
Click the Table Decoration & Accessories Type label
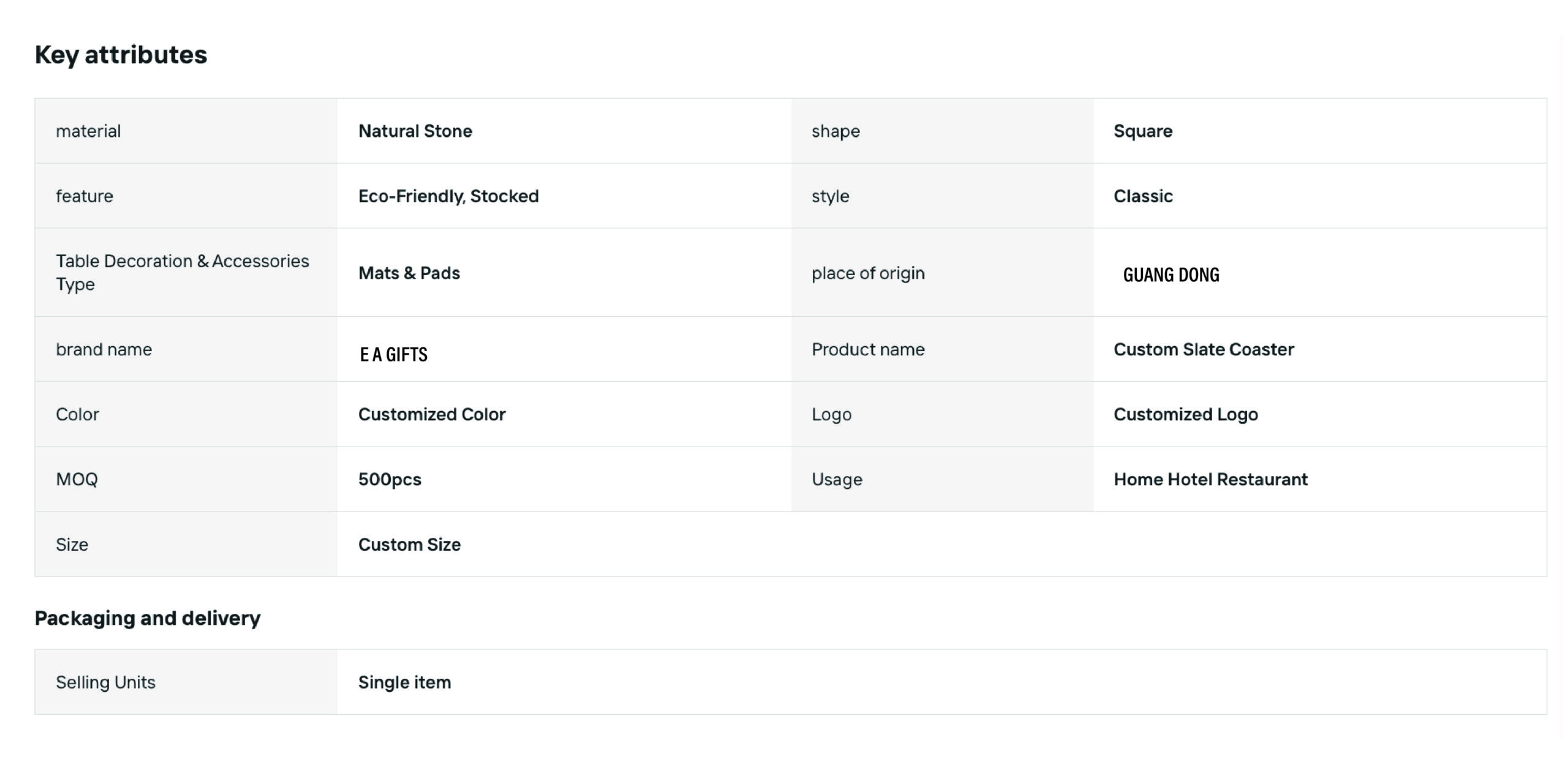click(183, 273)
